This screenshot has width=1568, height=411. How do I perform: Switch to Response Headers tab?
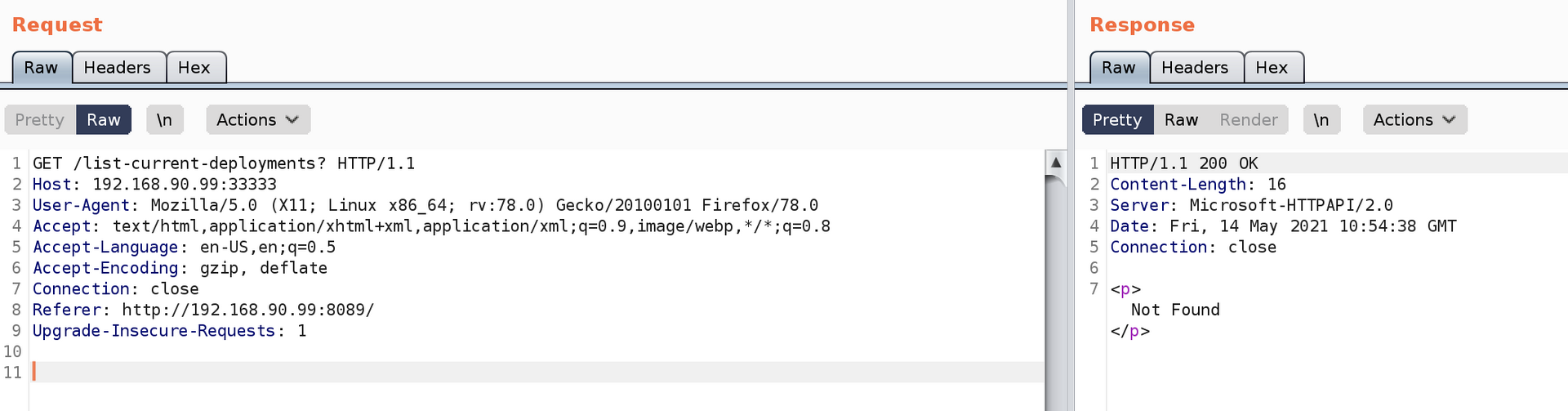click(1195, 68)
